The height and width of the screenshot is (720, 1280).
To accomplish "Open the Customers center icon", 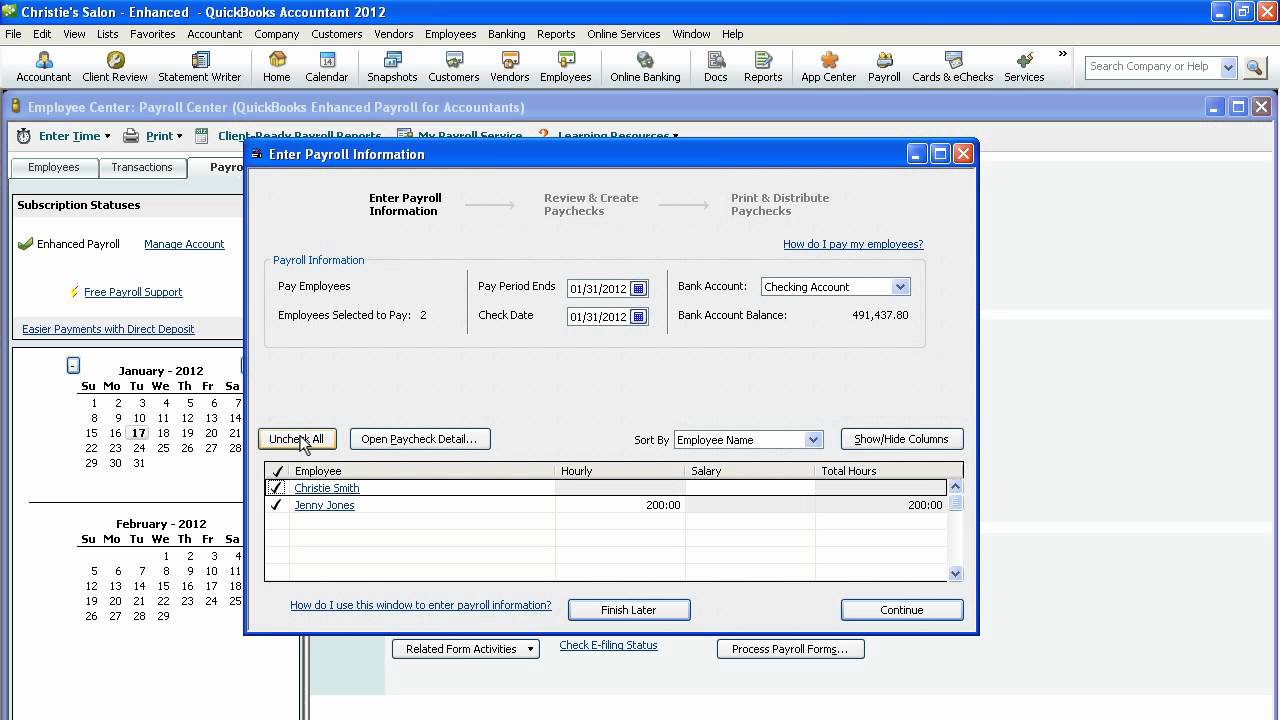I will (x=454, y=67).
